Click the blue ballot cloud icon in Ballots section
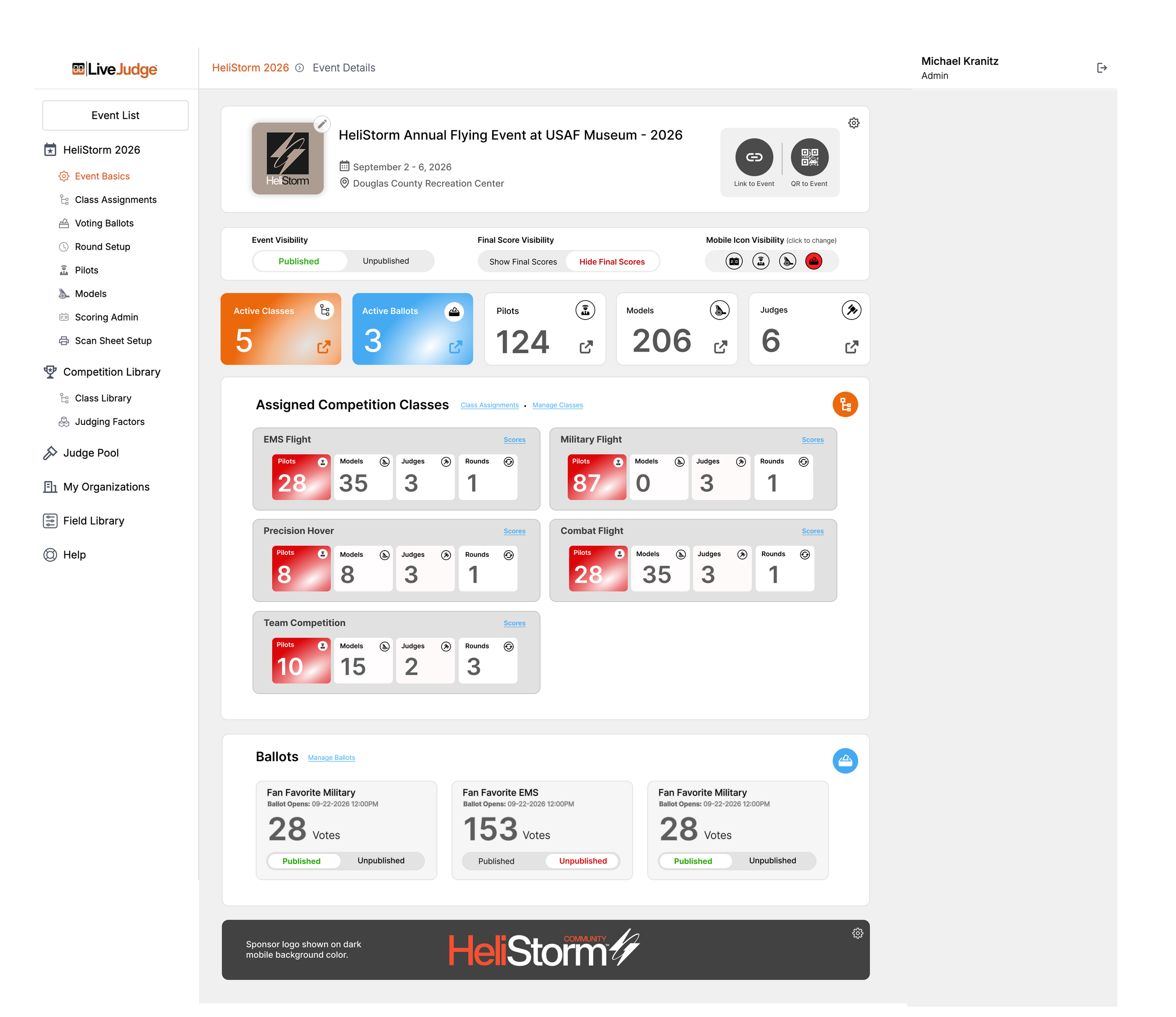This screenshot has width=1176, height=1017. [845, 761]
